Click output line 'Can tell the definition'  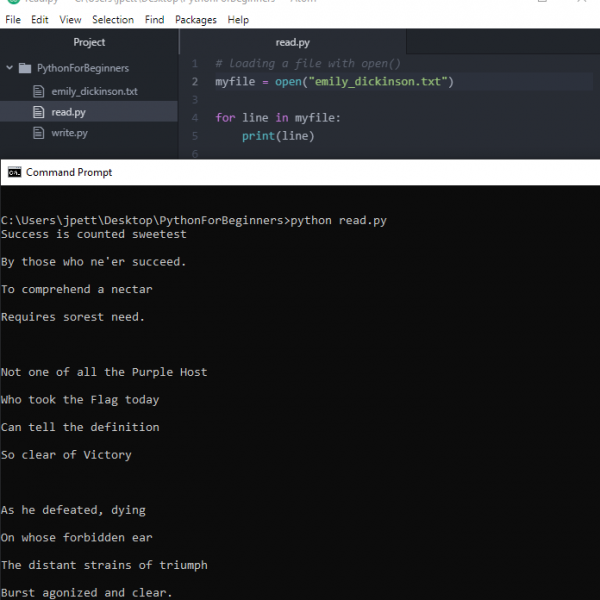[80, 427]
